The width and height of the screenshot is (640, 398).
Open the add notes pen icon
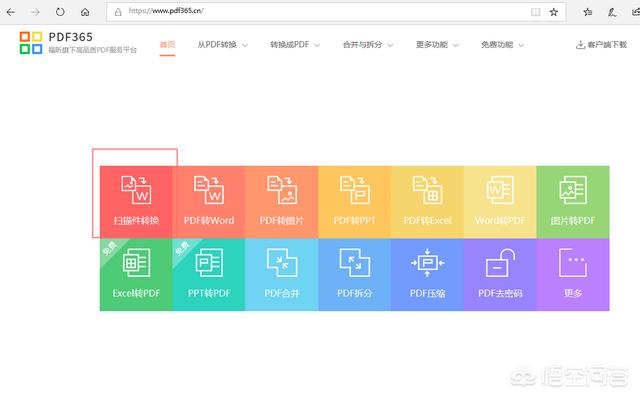pyautogui.click(x=611, y=12)
